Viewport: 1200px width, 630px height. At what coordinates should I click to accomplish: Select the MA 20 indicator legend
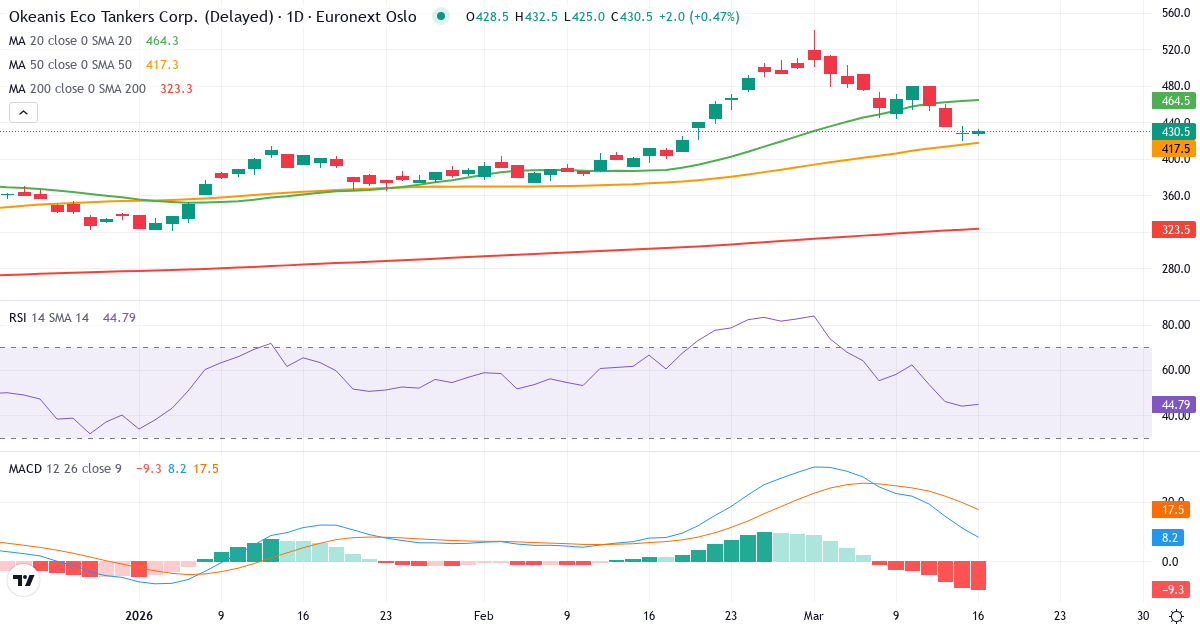point(70,40)
